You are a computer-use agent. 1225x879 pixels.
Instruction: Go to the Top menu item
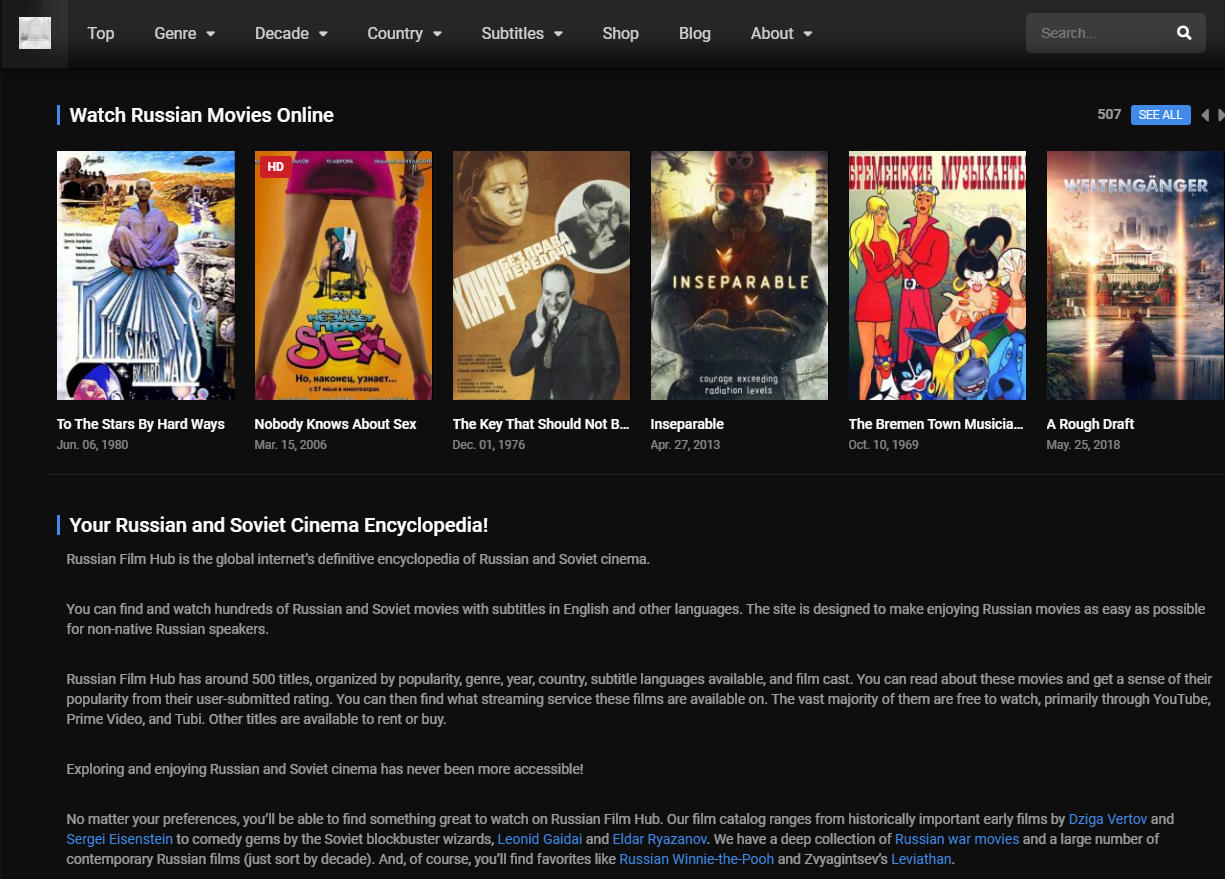(x=101, y=33)
